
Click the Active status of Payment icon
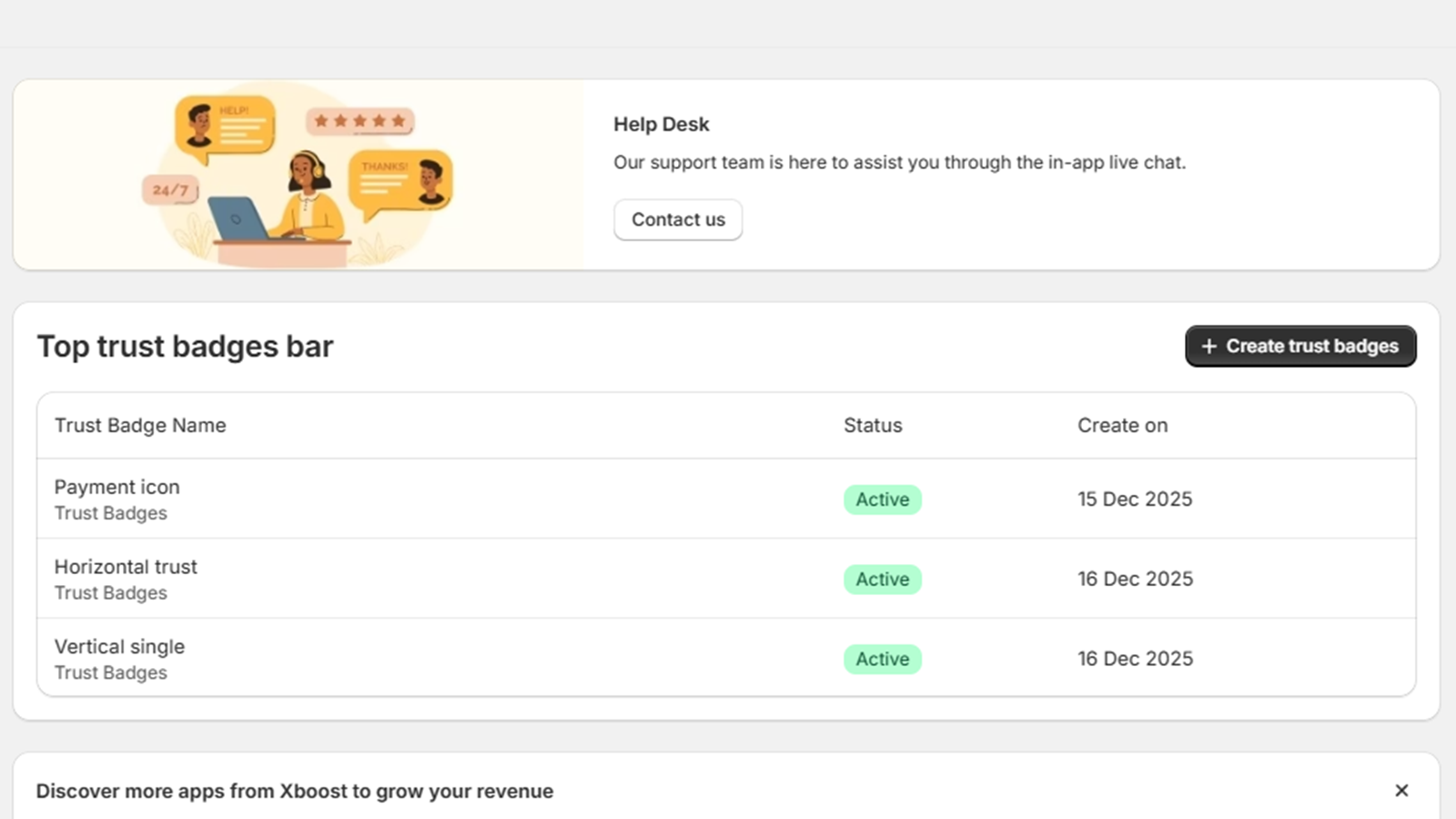(882, 500)
